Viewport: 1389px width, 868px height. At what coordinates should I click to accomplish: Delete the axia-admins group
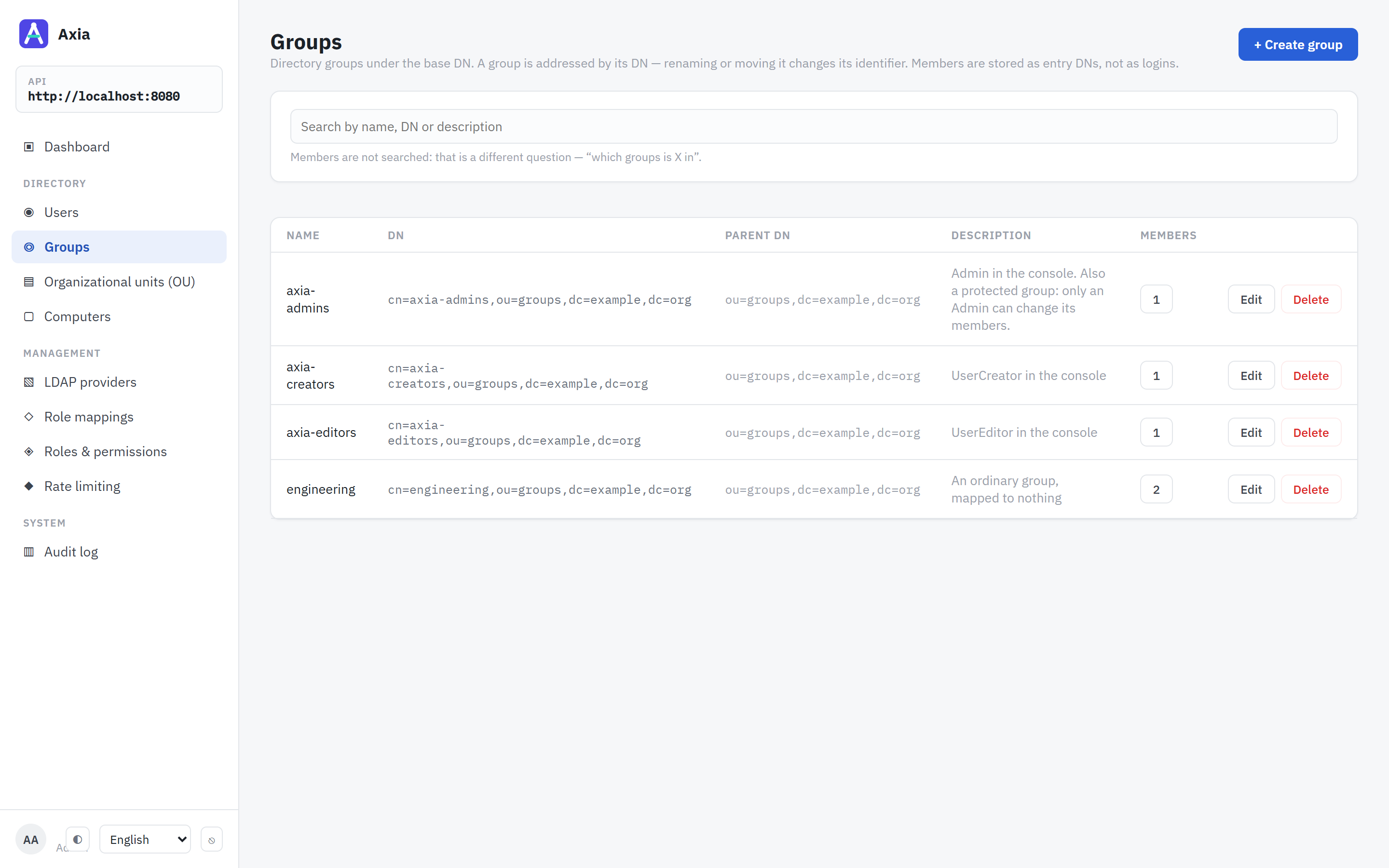[1310, 299]
